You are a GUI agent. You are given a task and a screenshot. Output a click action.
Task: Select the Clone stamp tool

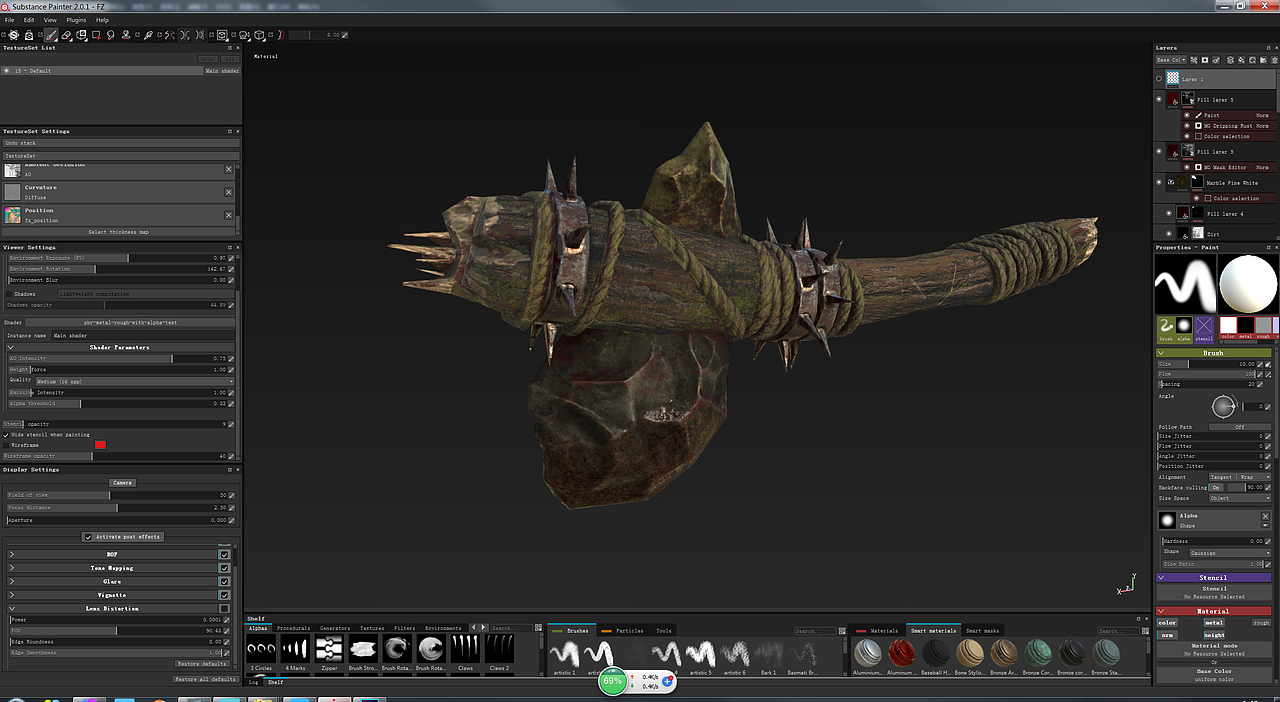pyautogui.click(x=126, y=35)
